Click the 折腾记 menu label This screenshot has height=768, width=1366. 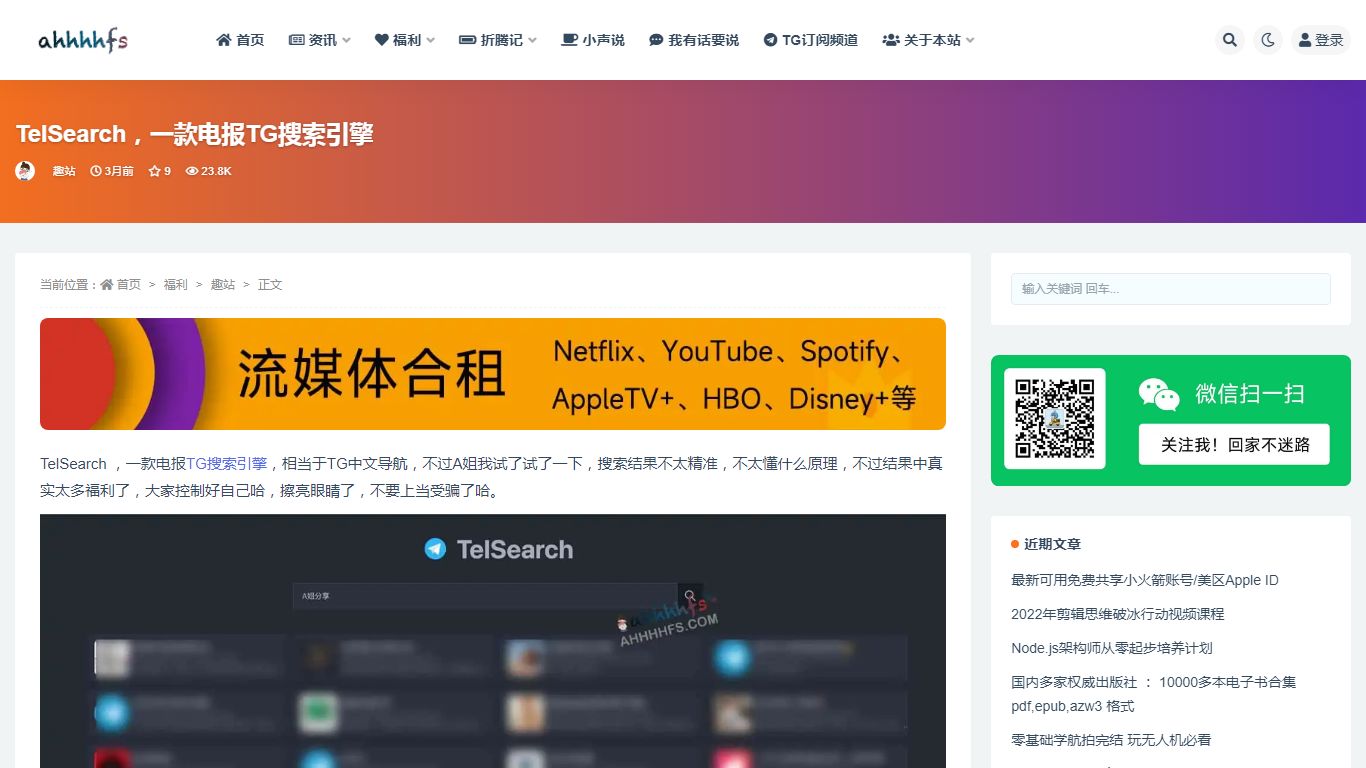point(502,40)
